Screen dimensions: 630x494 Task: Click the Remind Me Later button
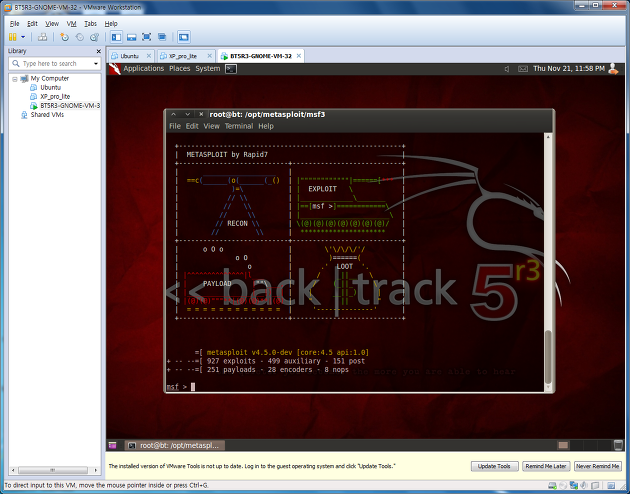546,466
